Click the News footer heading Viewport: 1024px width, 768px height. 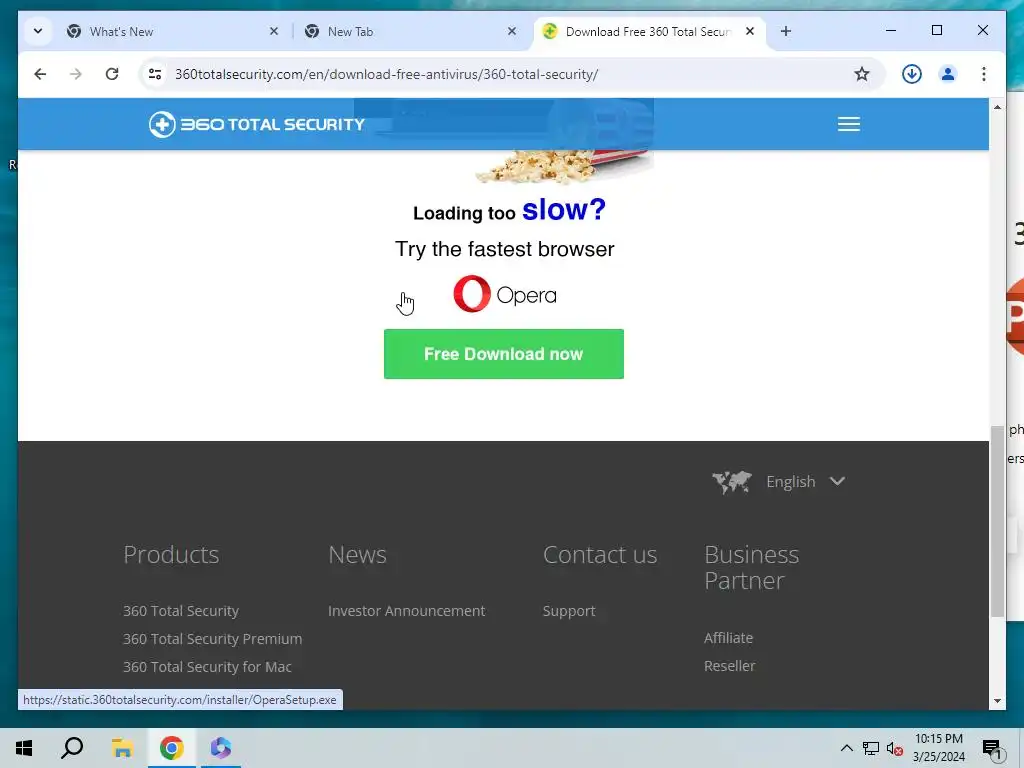pos(357,555)
